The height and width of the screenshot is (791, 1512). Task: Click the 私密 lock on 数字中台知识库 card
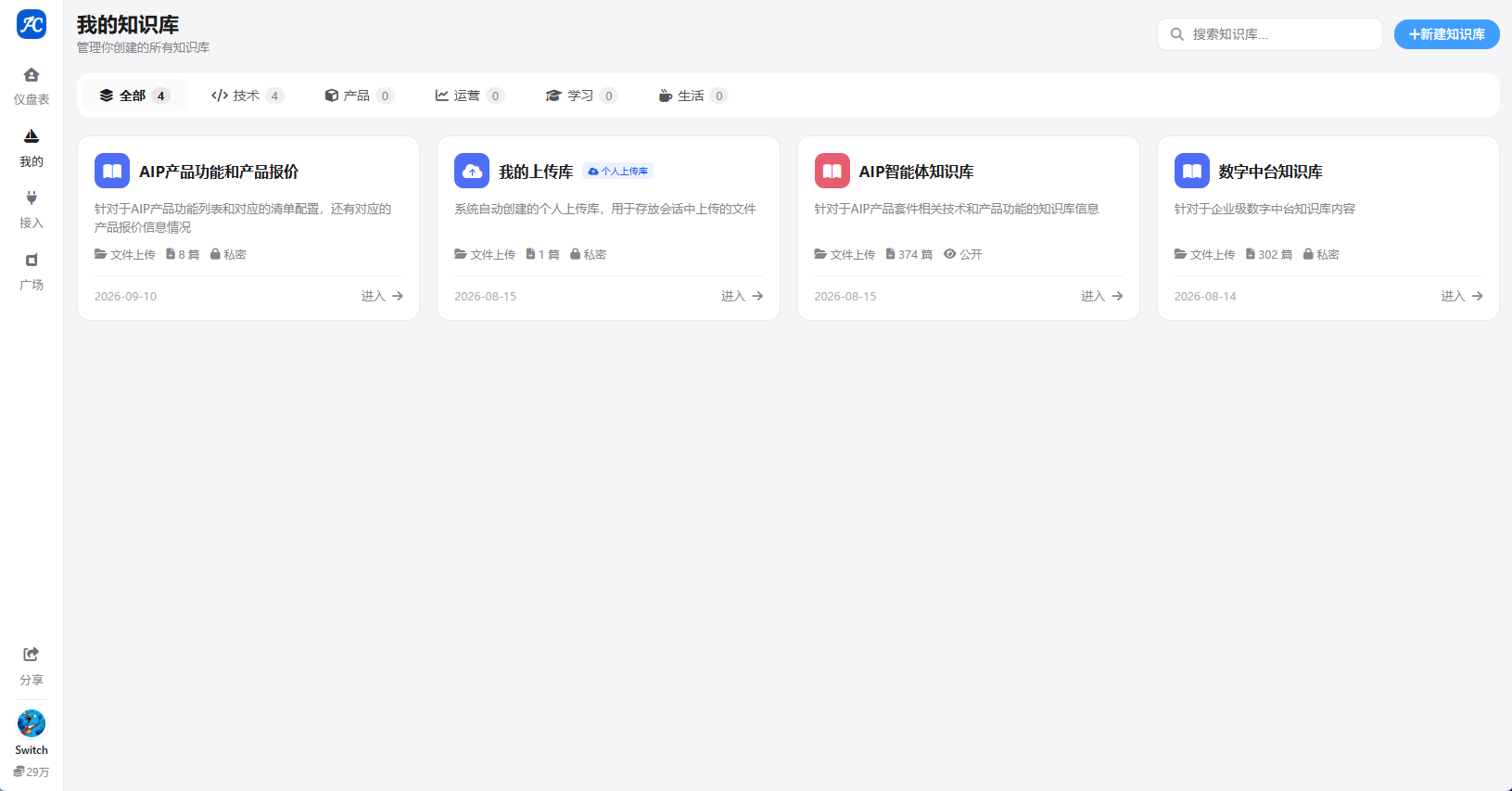(1308, 254)
